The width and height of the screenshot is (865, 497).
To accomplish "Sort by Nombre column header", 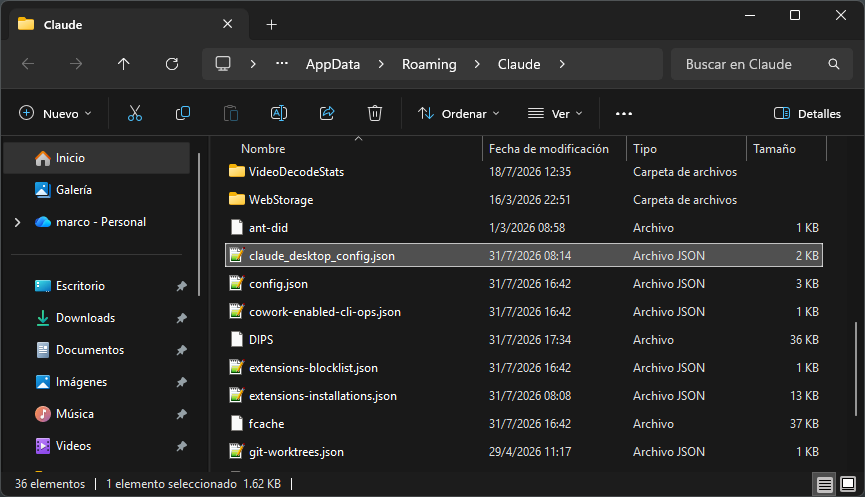I will (353, 149).
